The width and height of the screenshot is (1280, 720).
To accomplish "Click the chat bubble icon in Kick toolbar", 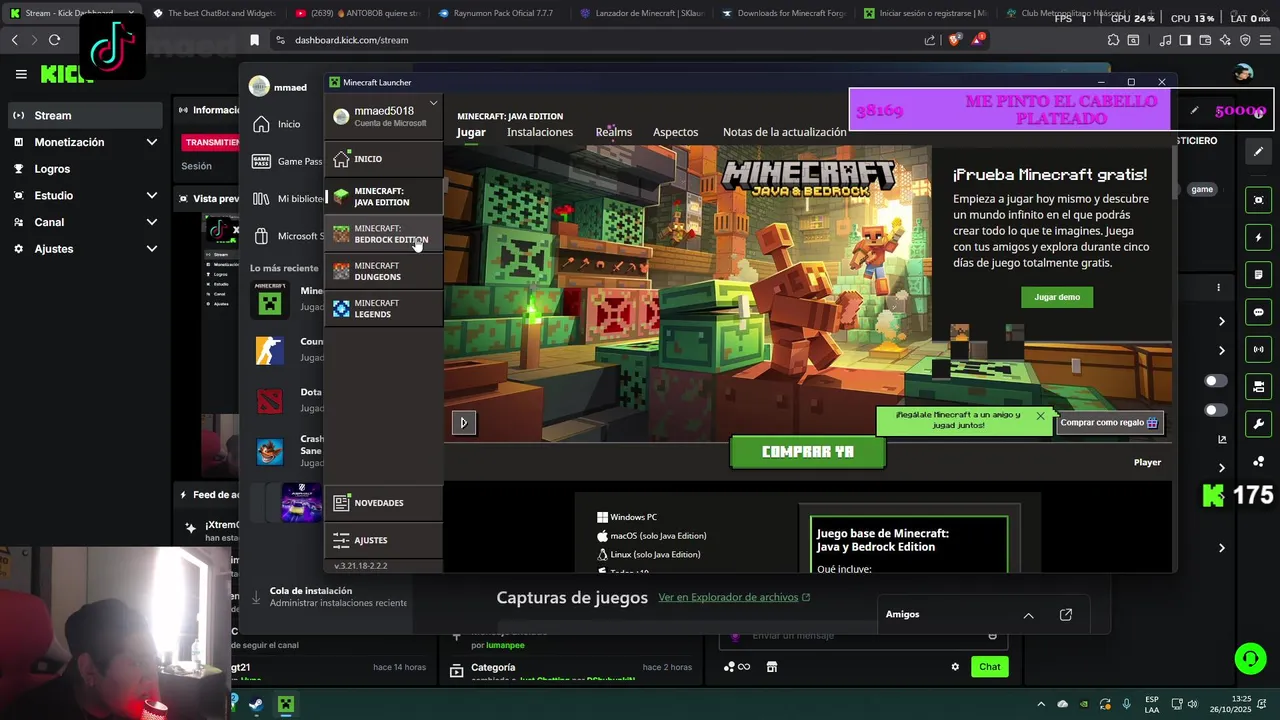I will (x=1259, y=312).
